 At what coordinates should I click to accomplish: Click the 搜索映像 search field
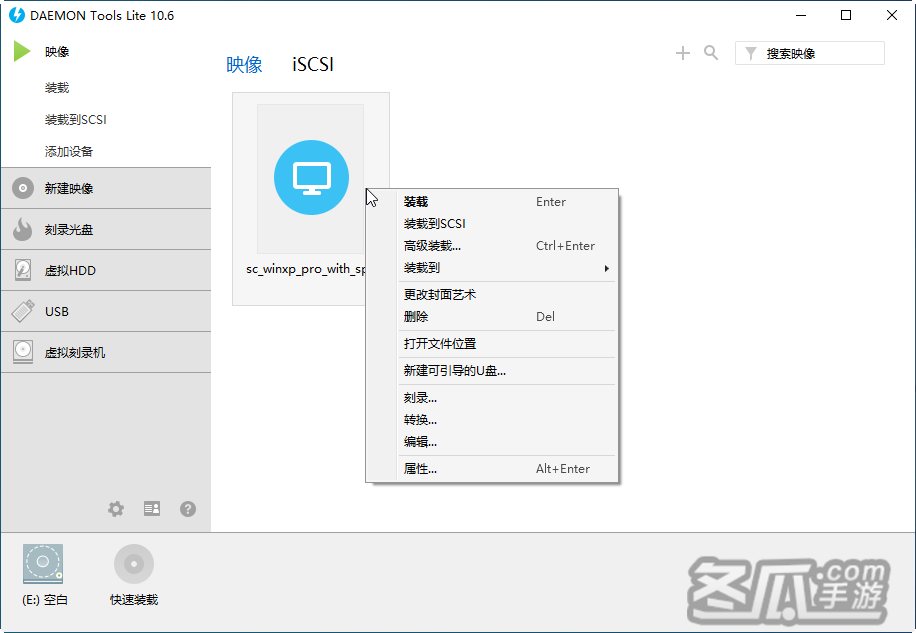point(810,53)
